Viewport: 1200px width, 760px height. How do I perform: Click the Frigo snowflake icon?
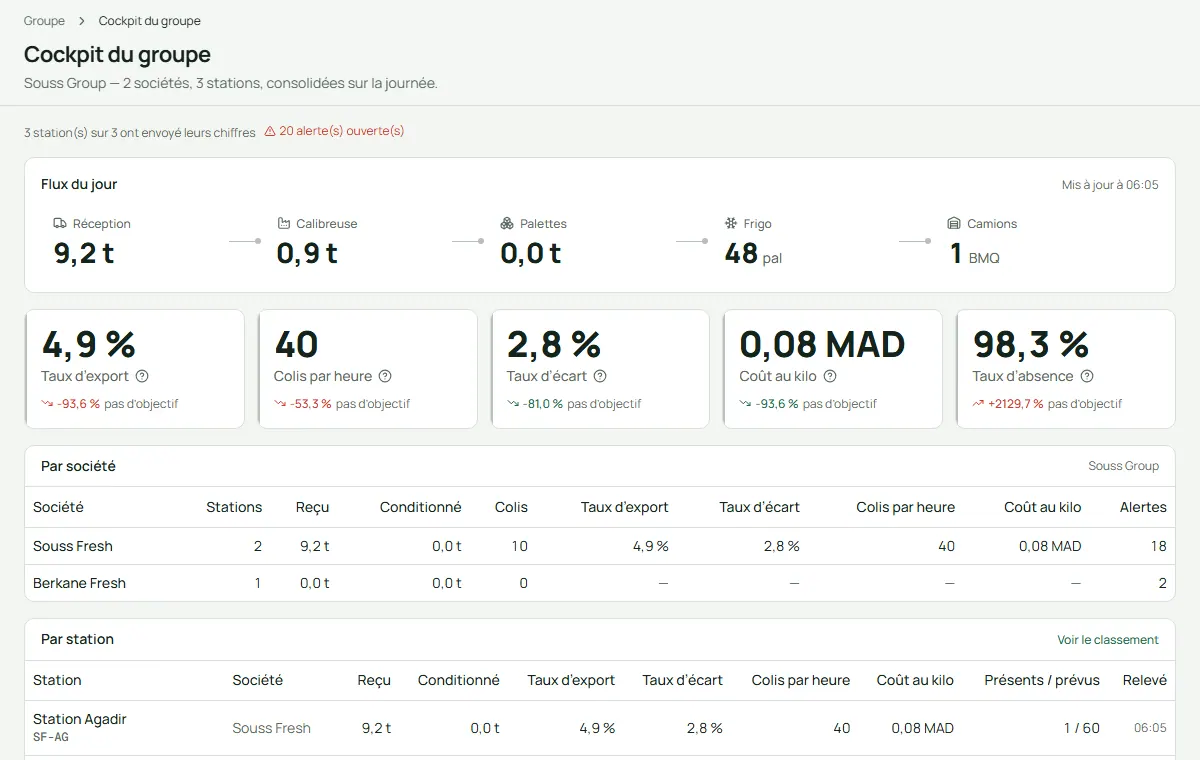tap(731, 224)
